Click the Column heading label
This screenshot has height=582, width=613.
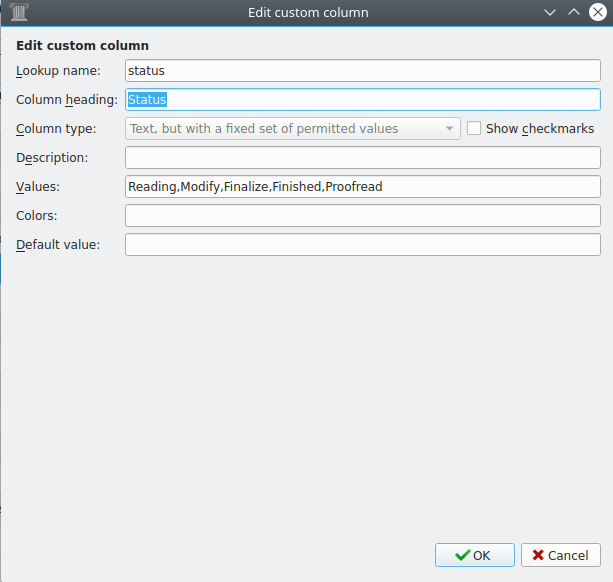coord(67,100)
